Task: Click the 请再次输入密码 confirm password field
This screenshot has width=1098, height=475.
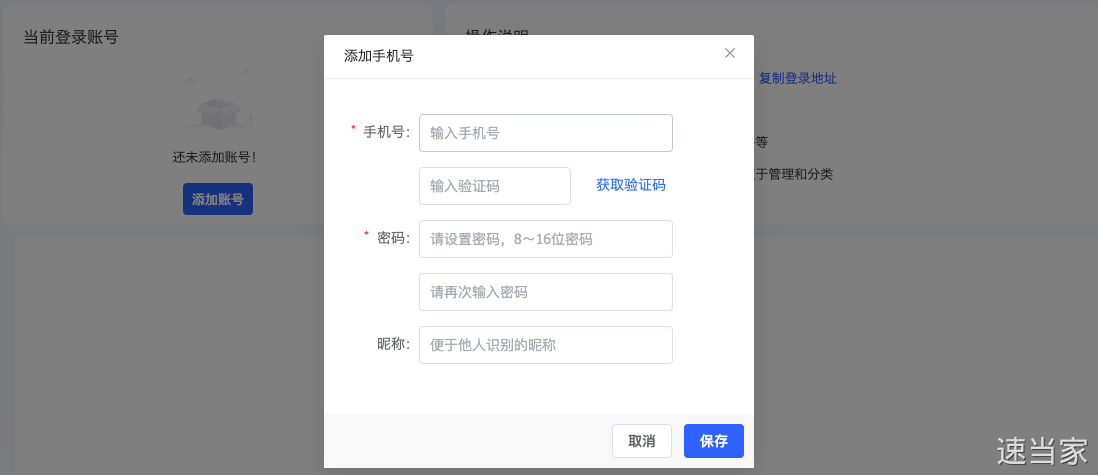Action: coord(545,292)
